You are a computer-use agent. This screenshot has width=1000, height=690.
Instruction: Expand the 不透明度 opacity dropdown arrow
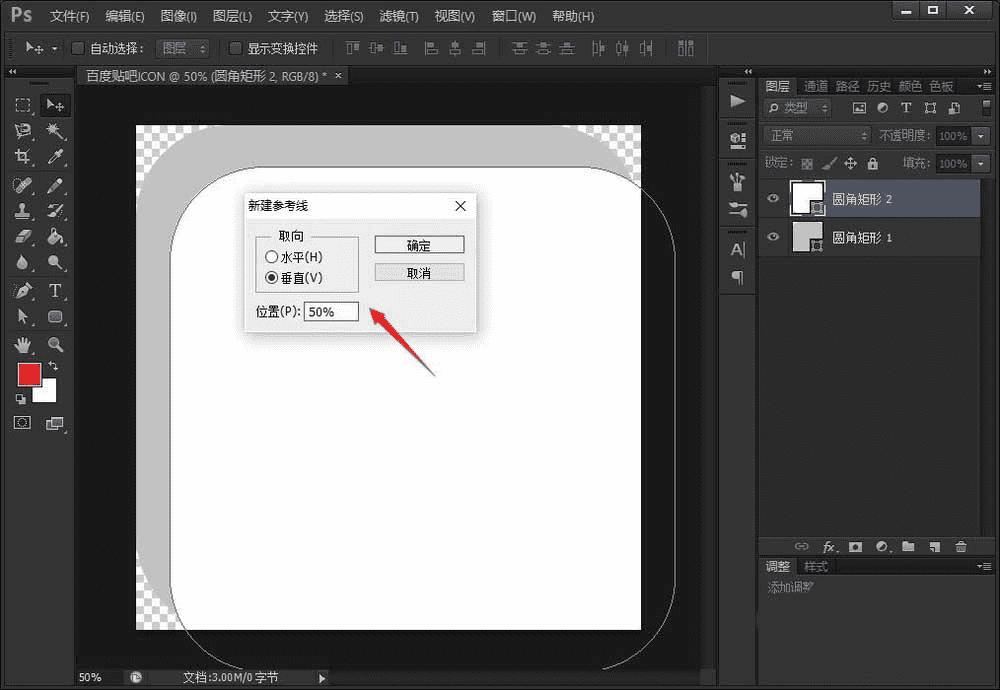[x=980, y=135]
